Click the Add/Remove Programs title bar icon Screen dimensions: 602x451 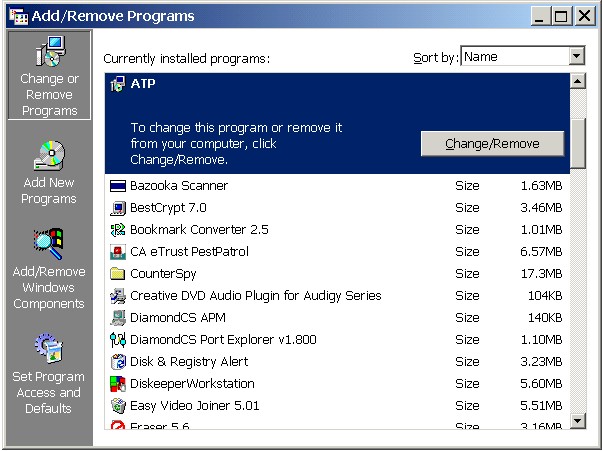pyautogui.click(x=18, y=17)
